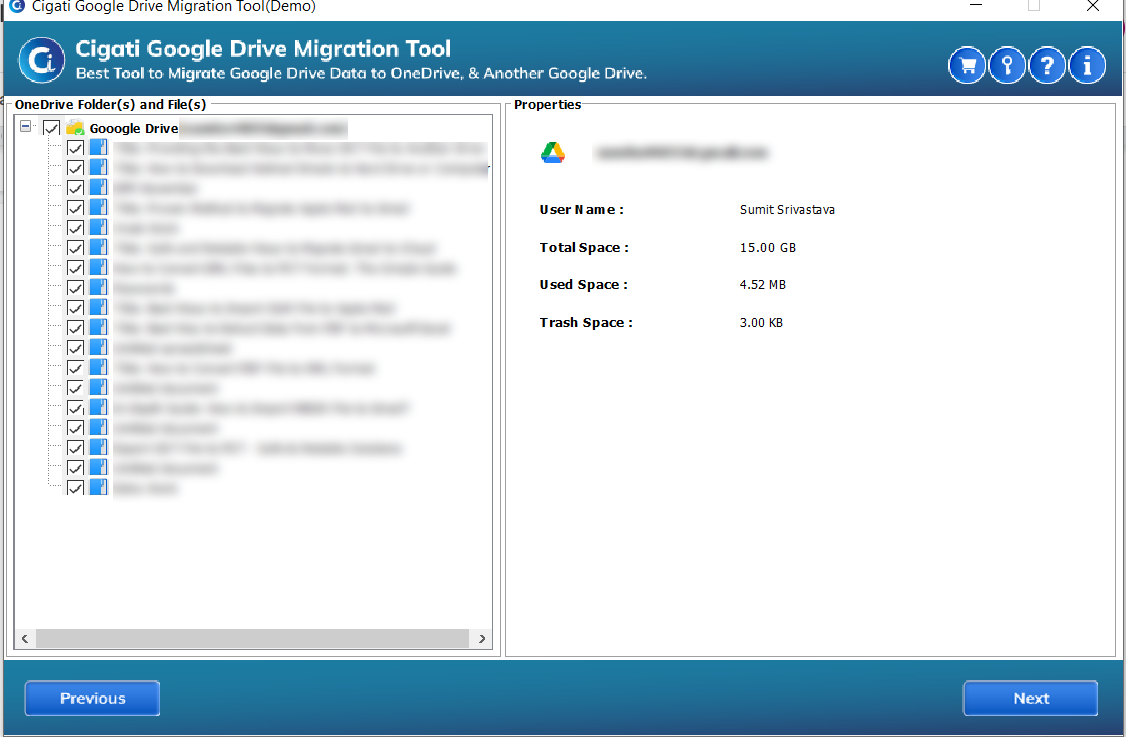
Task: Show the About info icon
Action: pos(1087,65)
